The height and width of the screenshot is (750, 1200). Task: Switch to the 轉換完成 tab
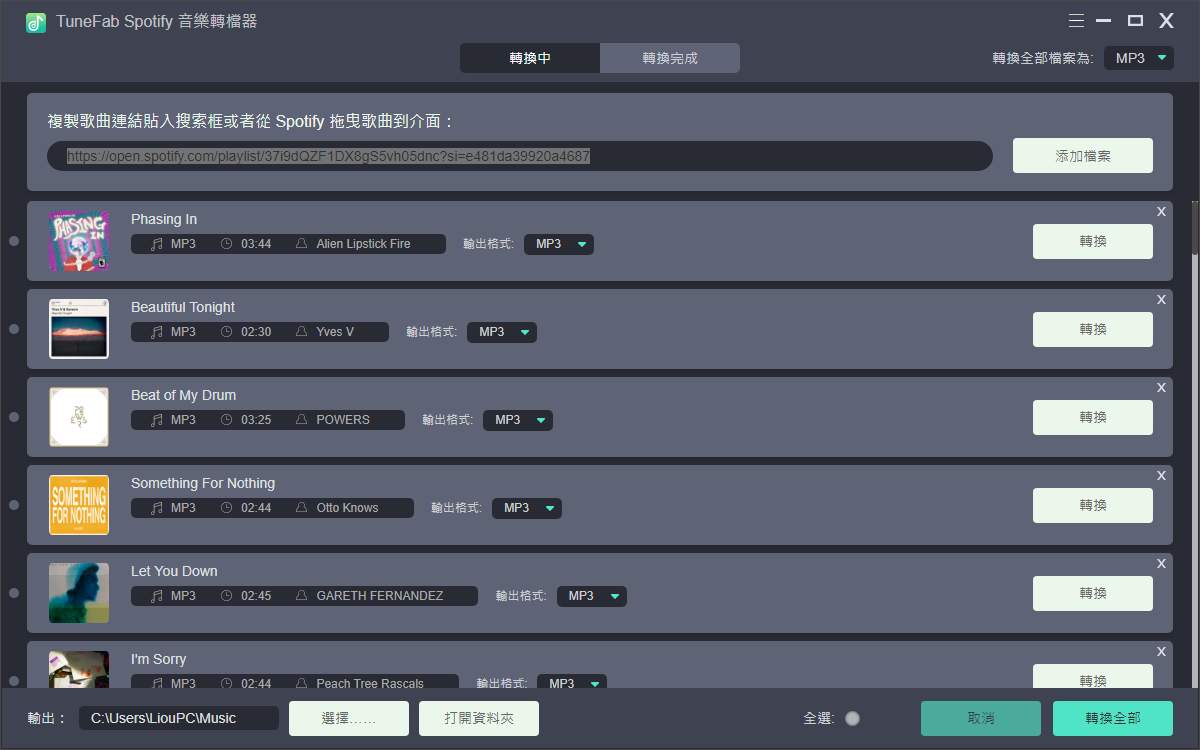click(x=670, y=58)
